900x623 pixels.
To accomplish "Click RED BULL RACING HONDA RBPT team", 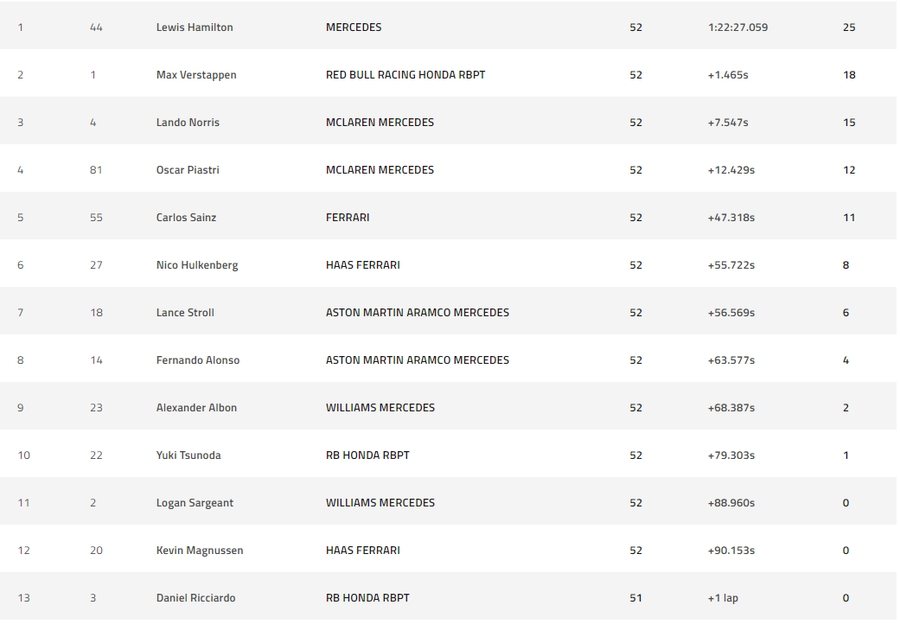I will (405, 75).
